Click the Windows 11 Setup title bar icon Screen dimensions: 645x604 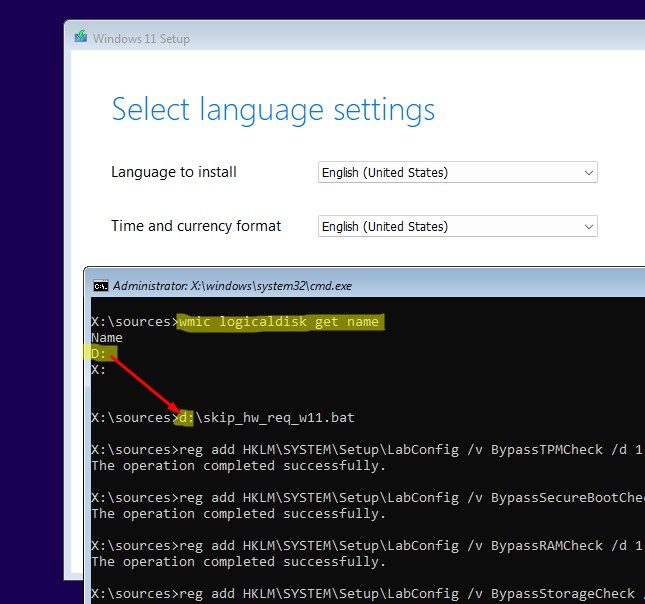(x=80, y=38)
